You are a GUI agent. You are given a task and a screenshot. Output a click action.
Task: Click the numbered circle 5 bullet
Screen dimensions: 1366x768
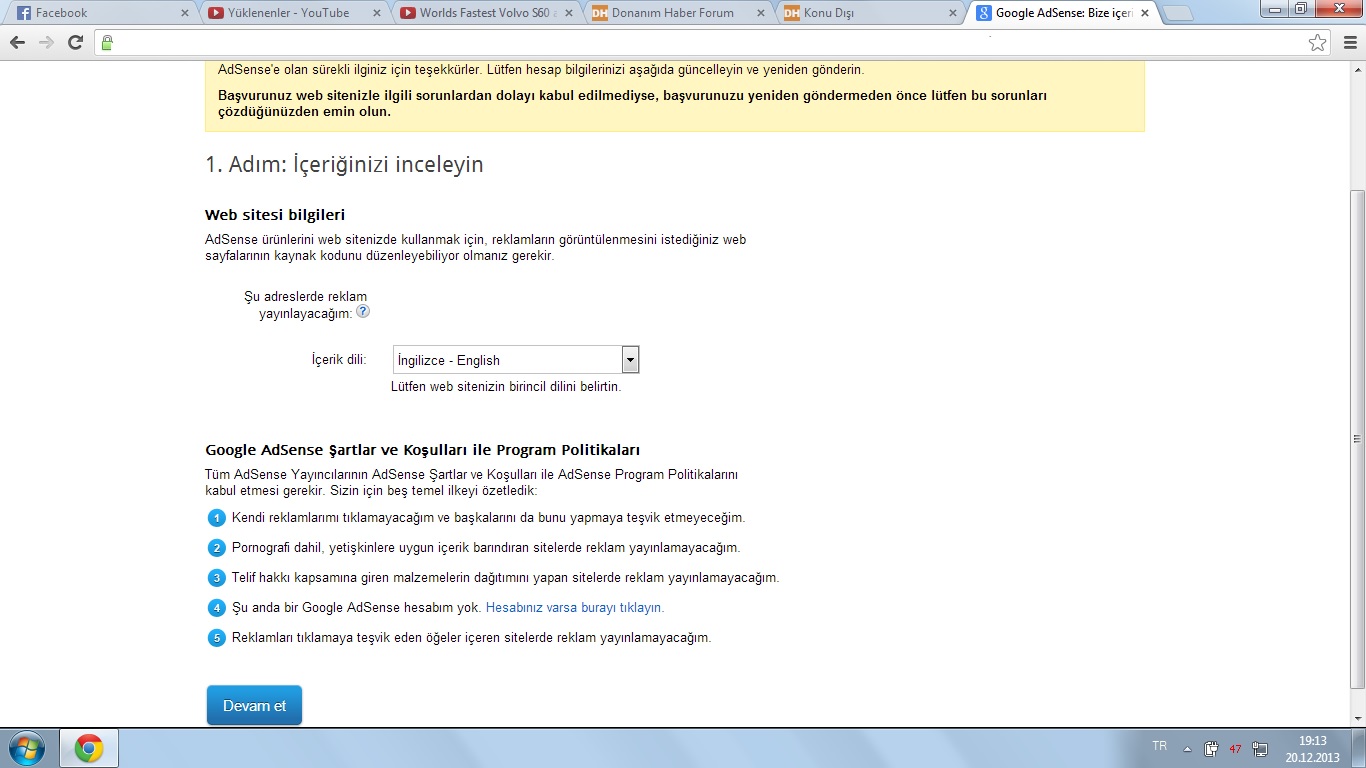217,638
